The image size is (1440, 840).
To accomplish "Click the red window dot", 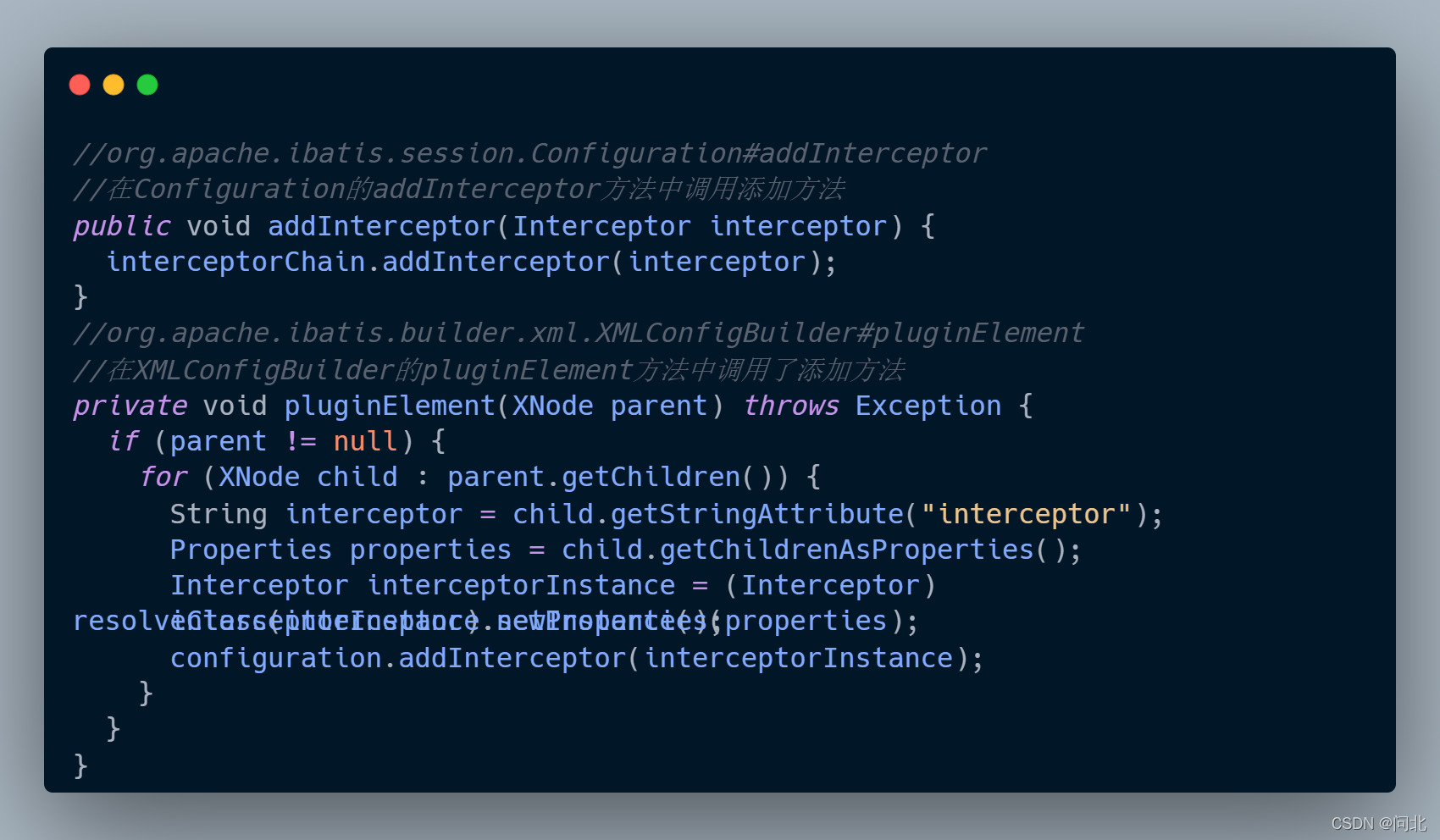I will (x=80, y=85).
